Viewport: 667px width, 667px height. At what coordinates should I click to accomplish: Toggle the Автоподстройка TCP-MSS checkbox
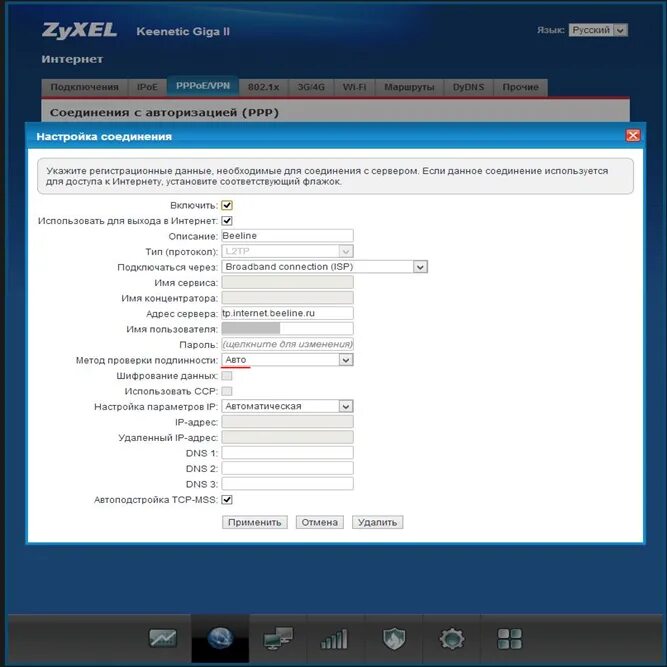click(227, 500)
